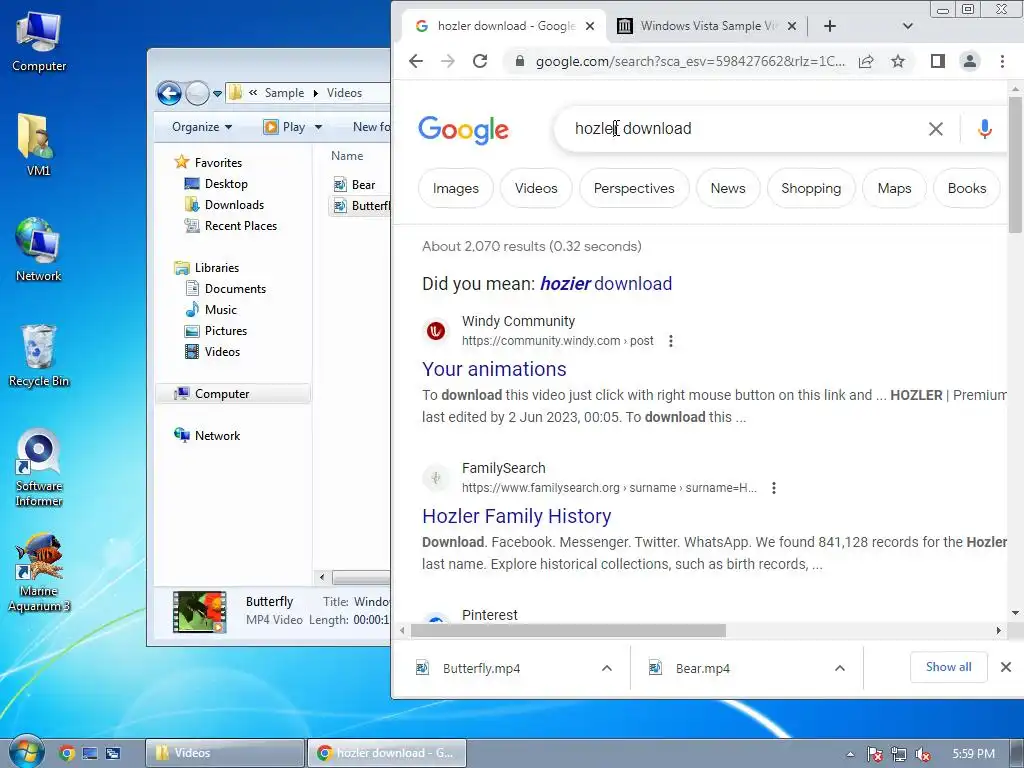Open Chrome side panel icon
Image resolution: width=1024 pixels, height=768 pixels.
click(x=938, y=61)
